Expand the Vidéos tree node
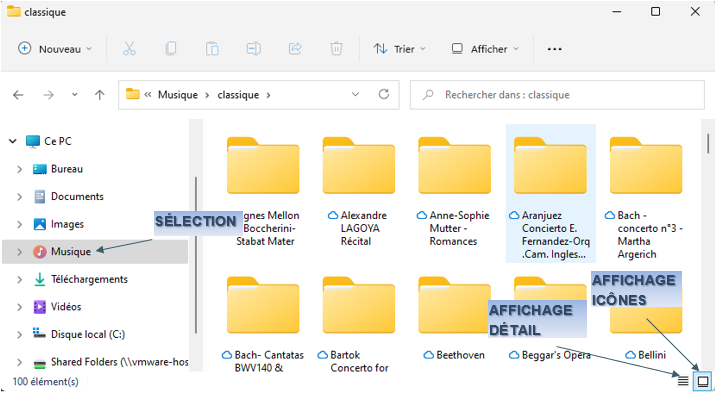This screenshot has height=397, width=715. [19, 307]
